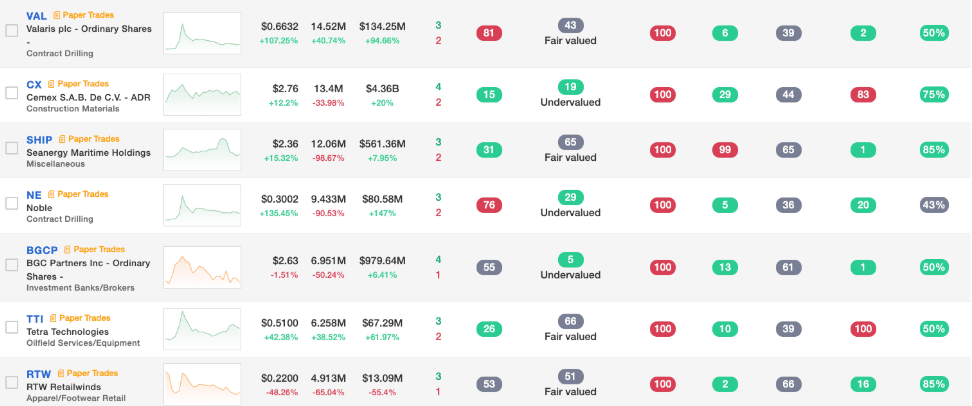This screenshot has height=406, width=972.
Task: Click the Paper Trades icon beside SHIP
Action: [62, 139]
